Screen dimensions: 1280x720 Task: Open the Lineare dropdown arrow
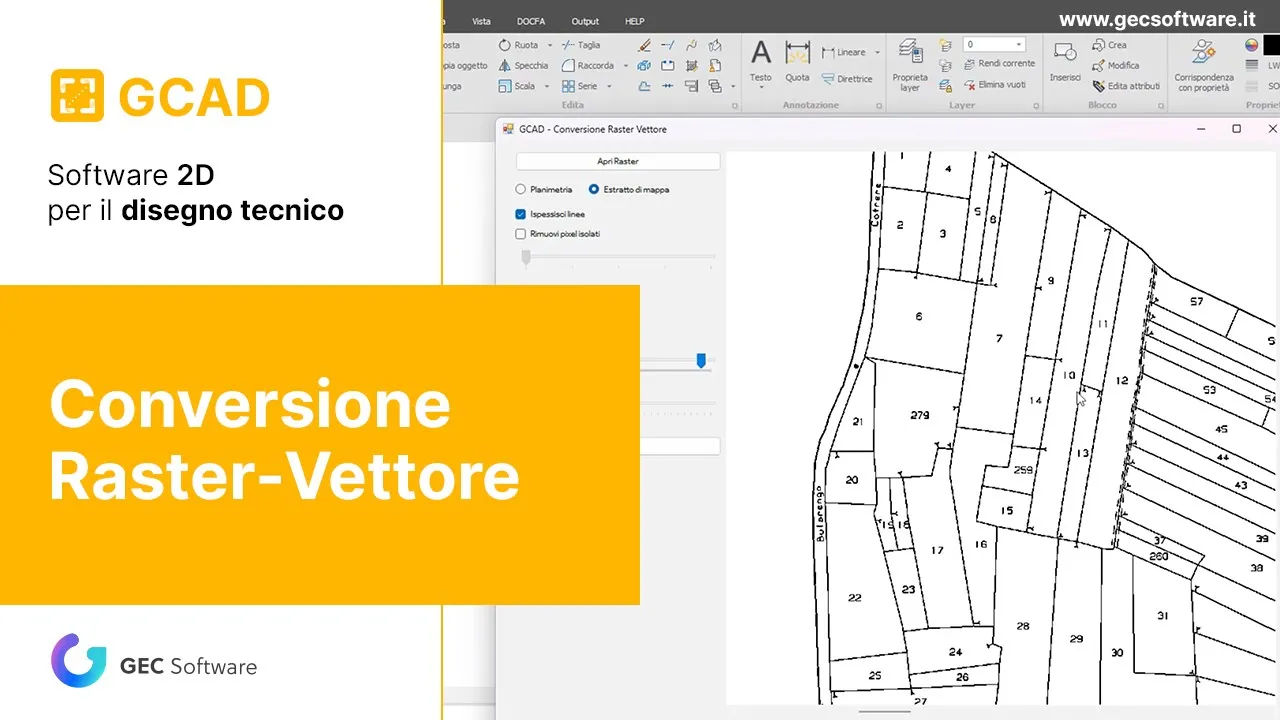877,52
